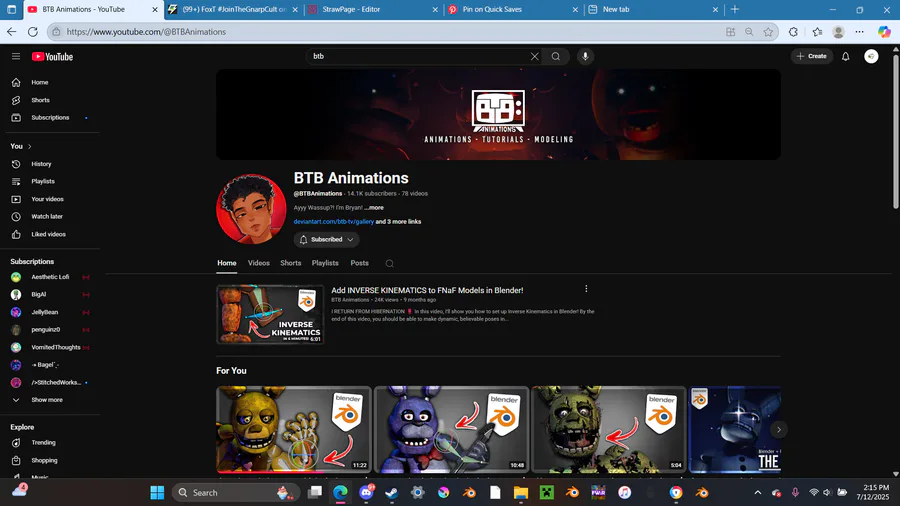
Task: Open Minecraft from the taskbar
Action: point(546,492)
